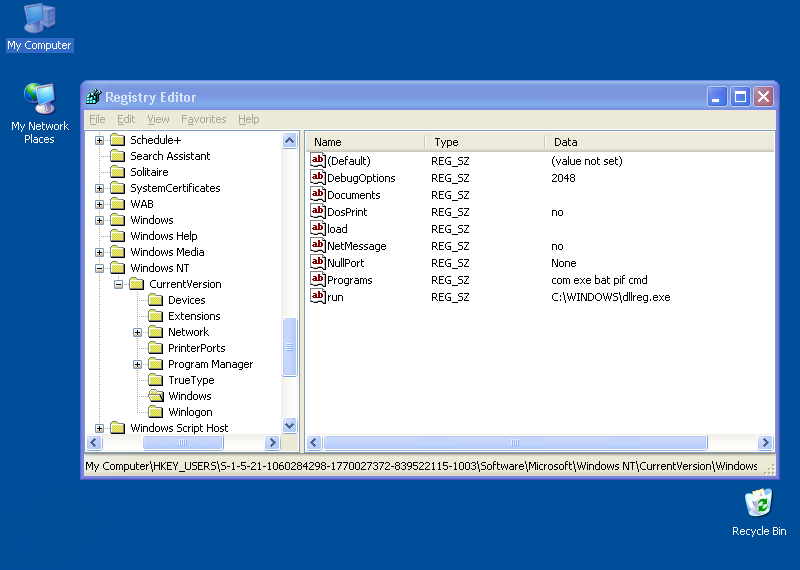
Task: Open the File menu
Action: pos(97,119)
